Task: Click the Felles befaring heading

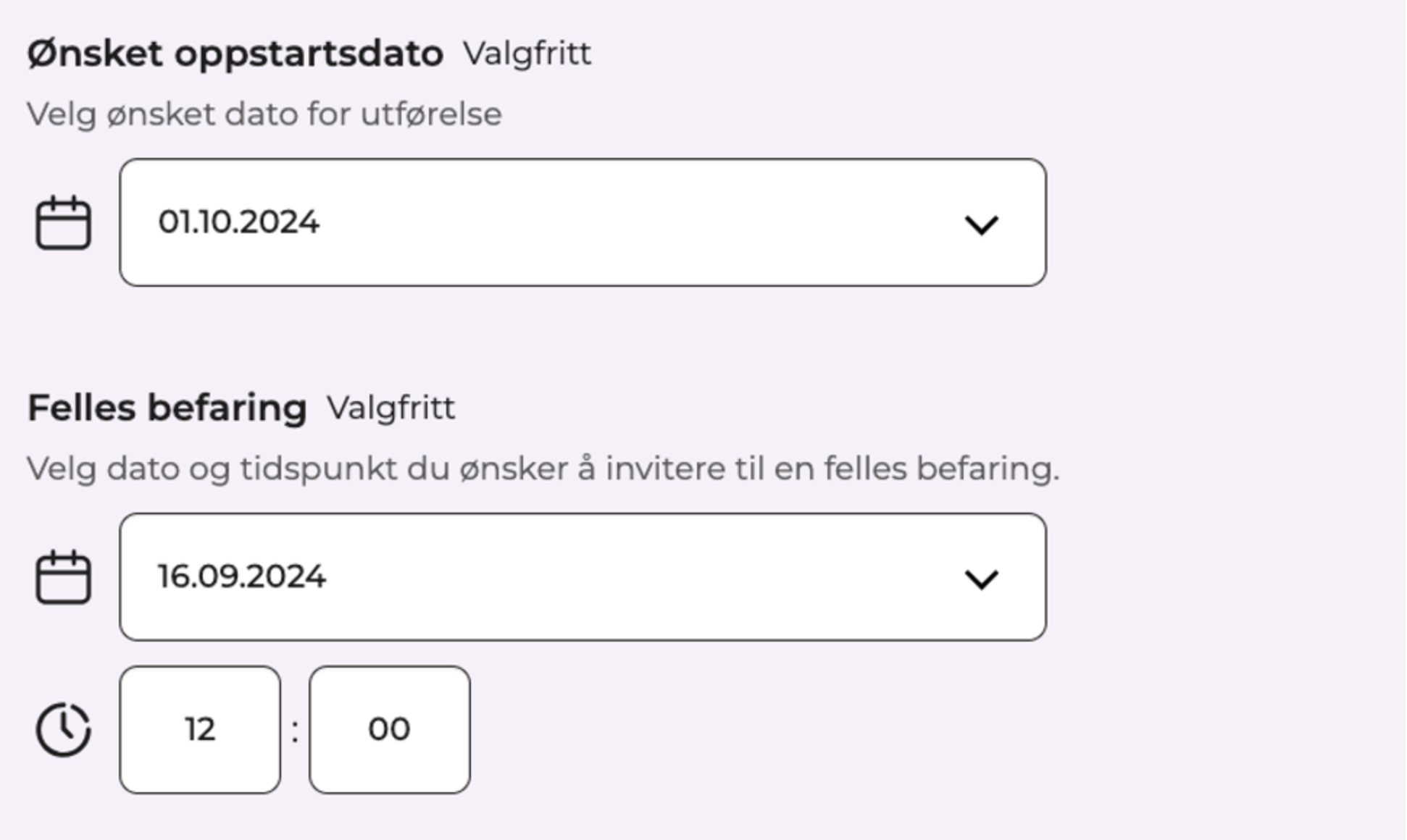Action: (167, 408)
